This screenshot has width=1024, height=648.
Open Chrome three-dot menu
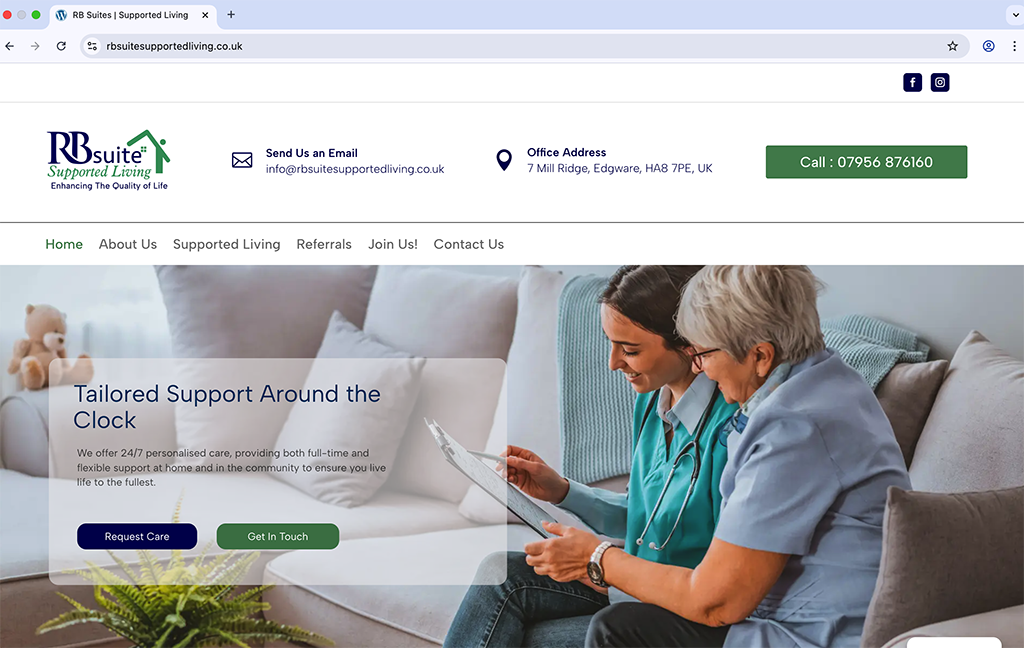[1014, 46]
